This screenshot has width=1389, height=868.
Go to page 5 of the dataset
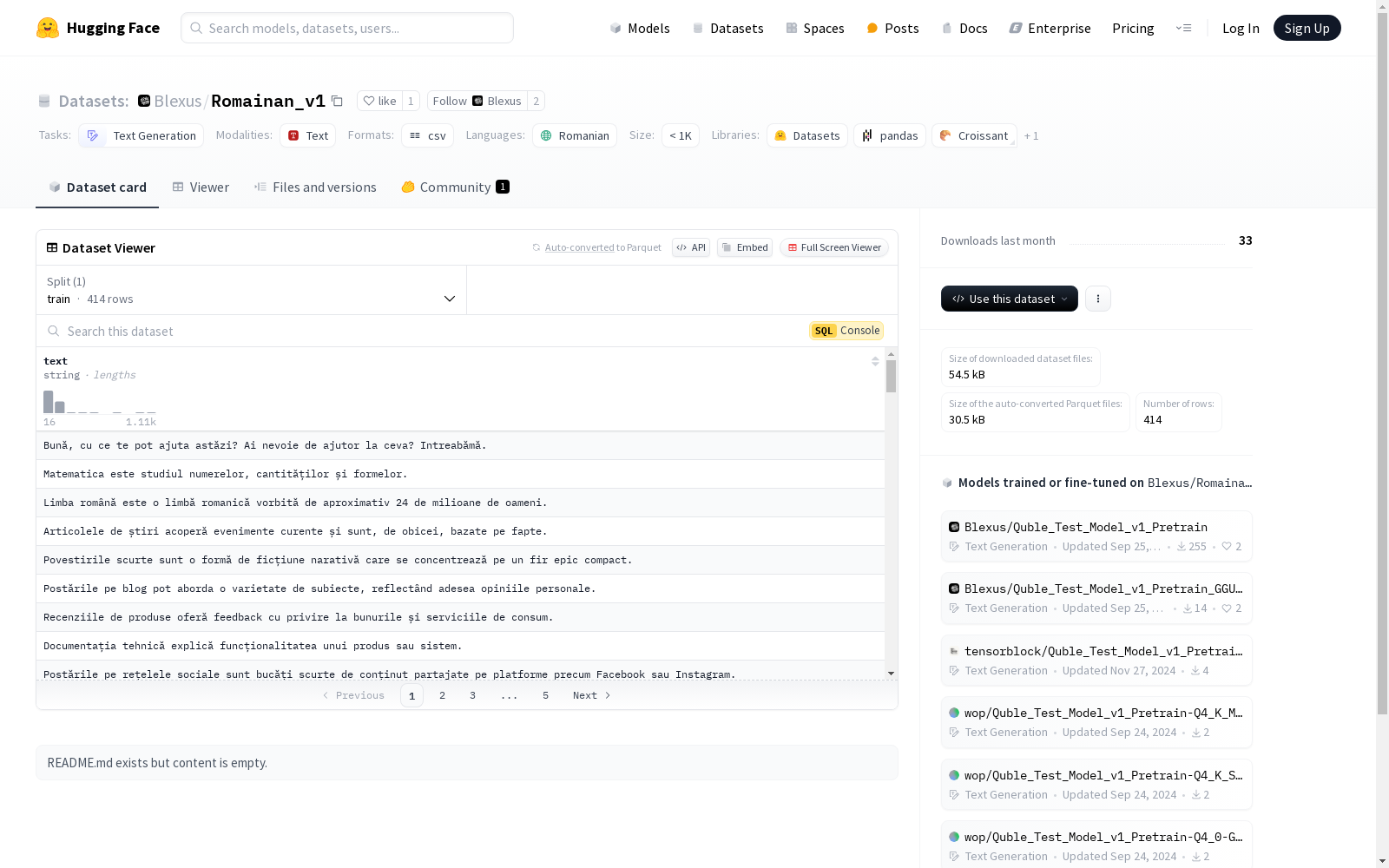pos(545,695)
